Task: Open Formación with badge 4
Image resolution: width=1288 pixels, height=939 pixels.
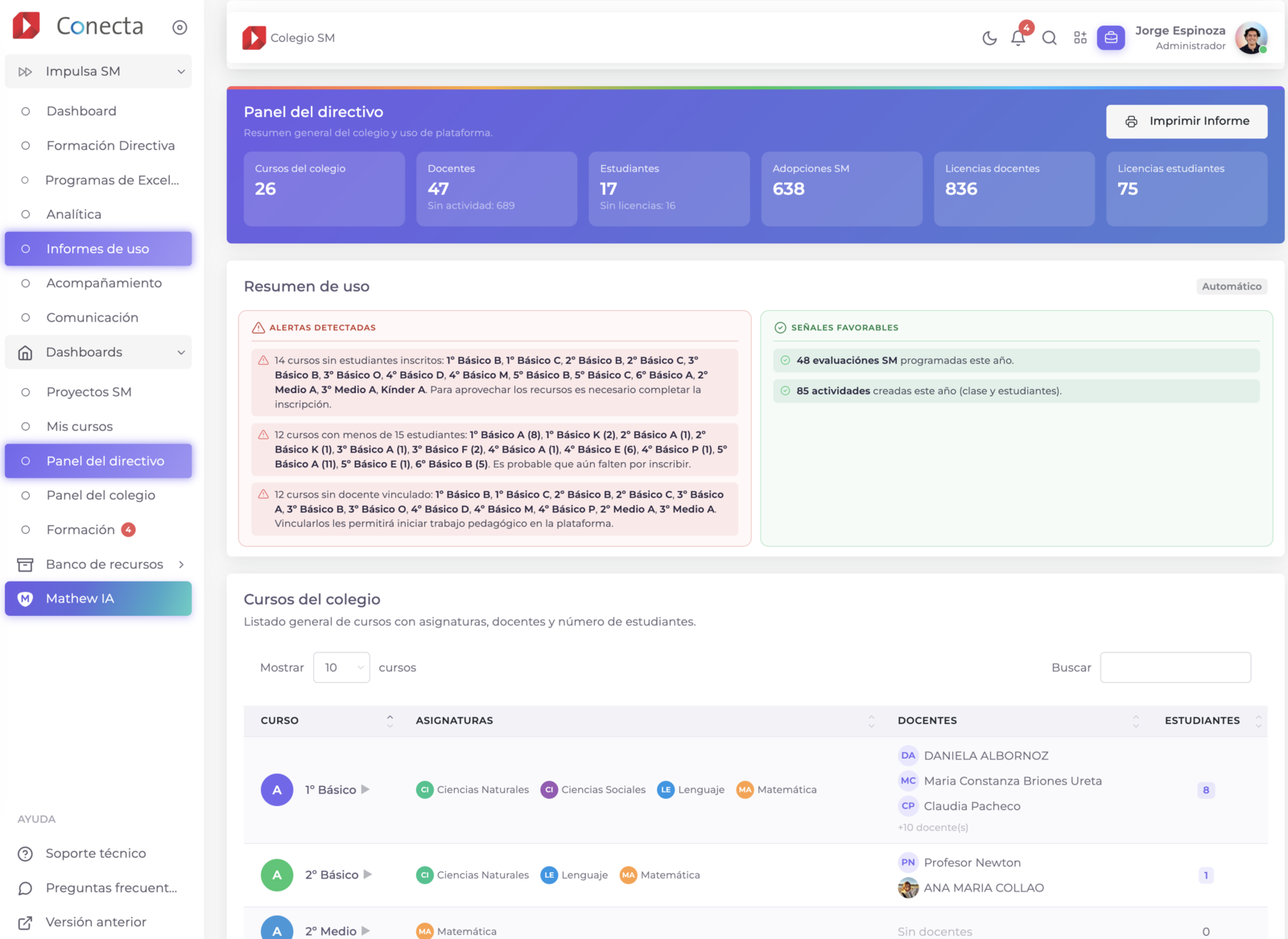Action: tap(98, 530)
